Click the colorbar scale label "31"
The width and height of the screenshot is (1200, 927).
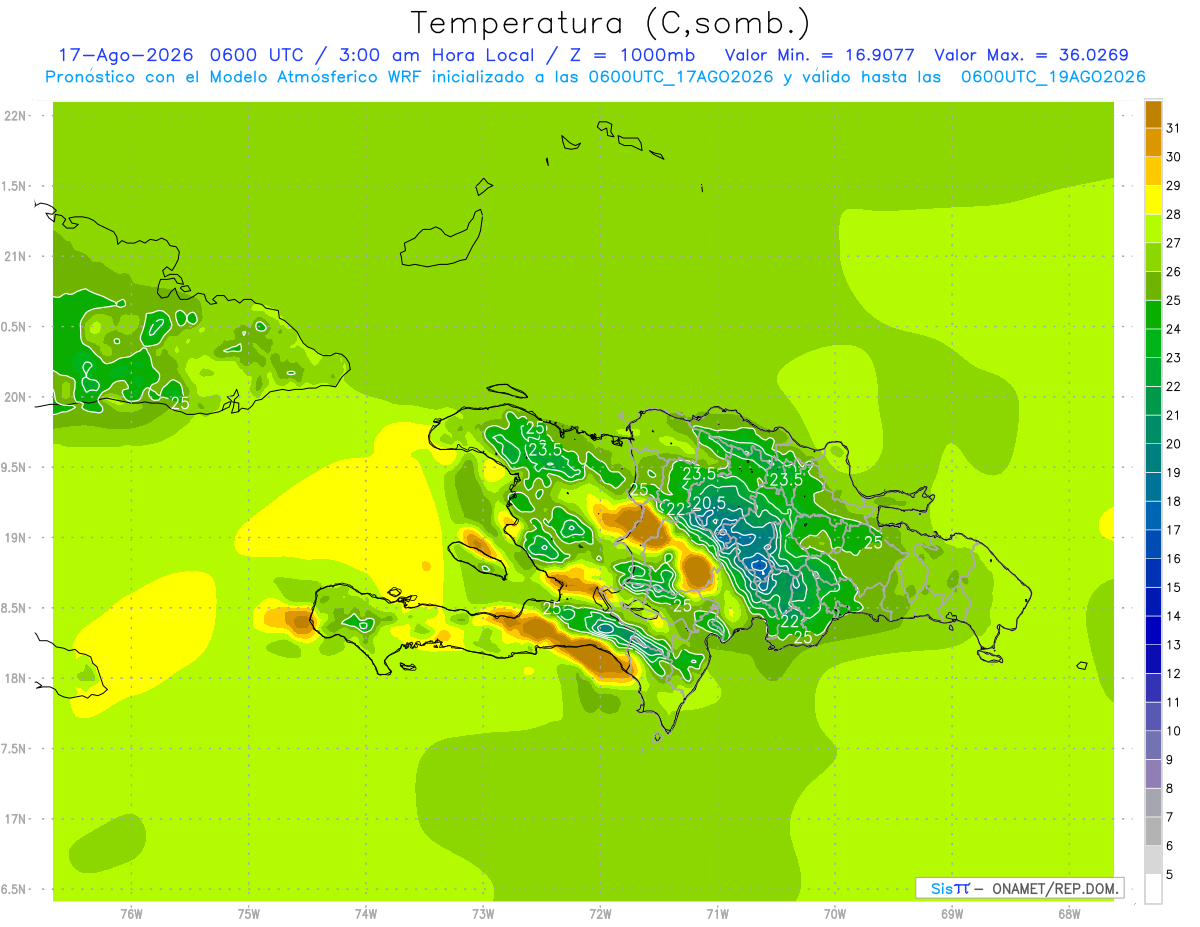coord(1174,127)
